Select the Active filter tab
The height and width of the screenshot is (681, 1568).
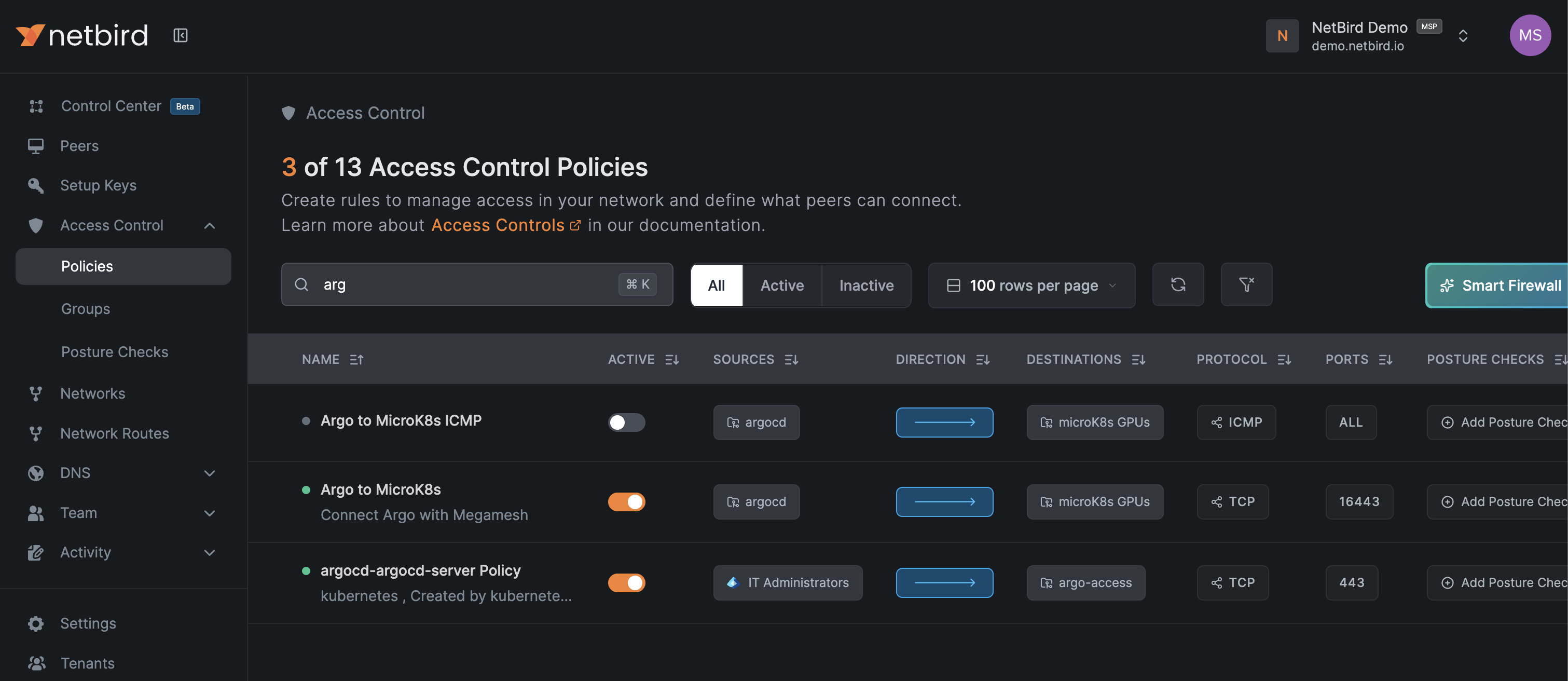781,285
